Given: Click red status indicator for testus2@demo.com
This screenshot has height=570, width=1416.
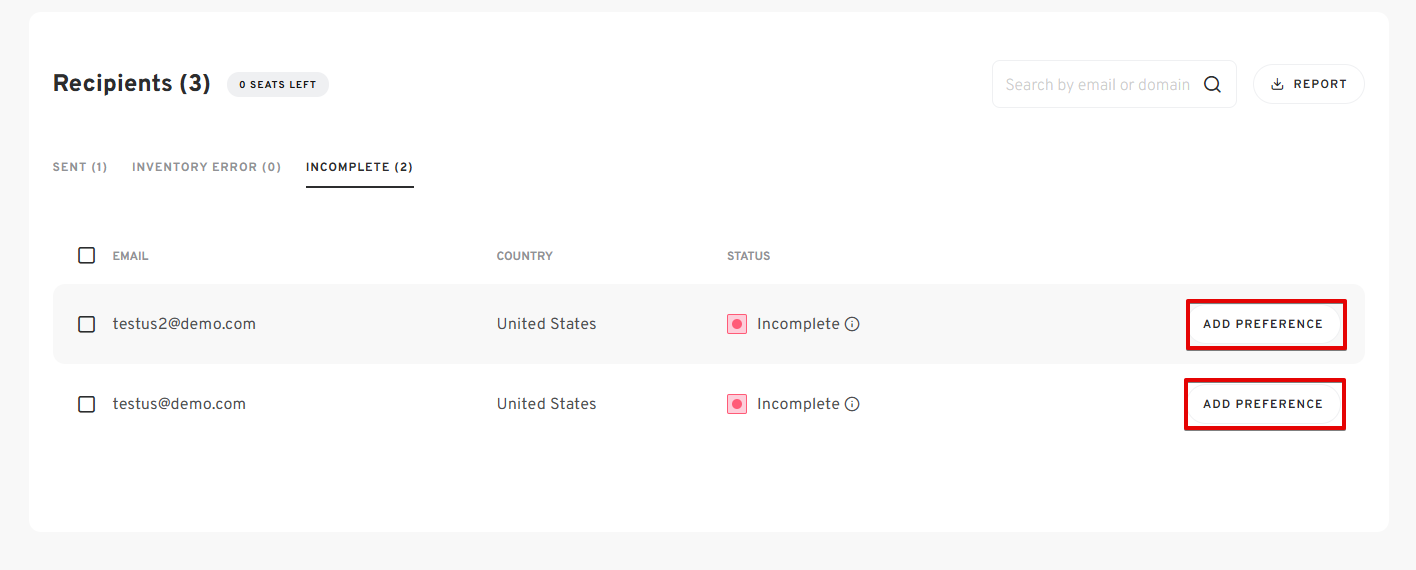Looking at the screenshot, I should tap(737, 324).
